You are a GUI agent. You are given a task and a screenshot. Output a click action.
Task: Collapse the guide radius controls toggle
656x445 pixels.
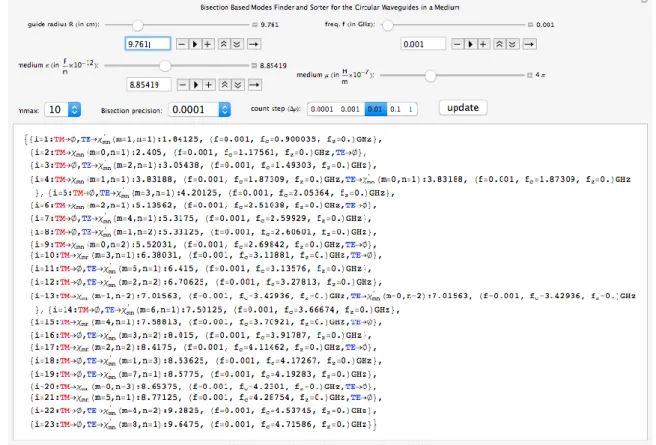click(255, 25)
